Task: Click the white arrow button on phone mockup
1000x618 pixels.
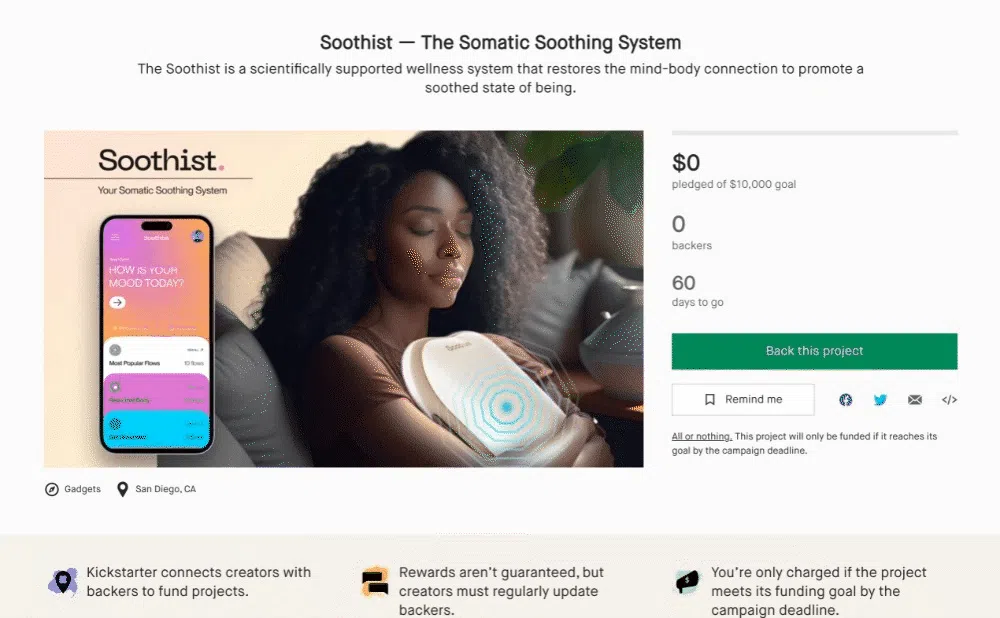Action: coord(117,302)
